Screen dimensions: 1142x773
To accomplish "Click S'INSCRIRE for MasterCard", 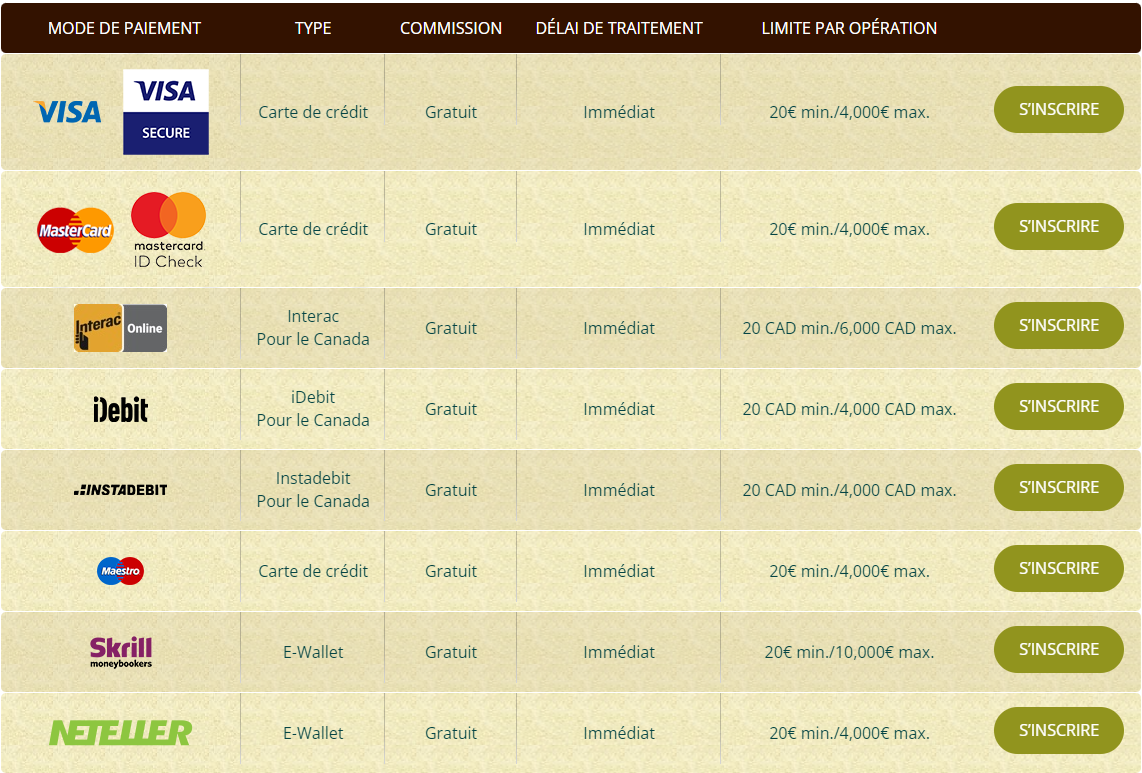I will coord(1058,227).
